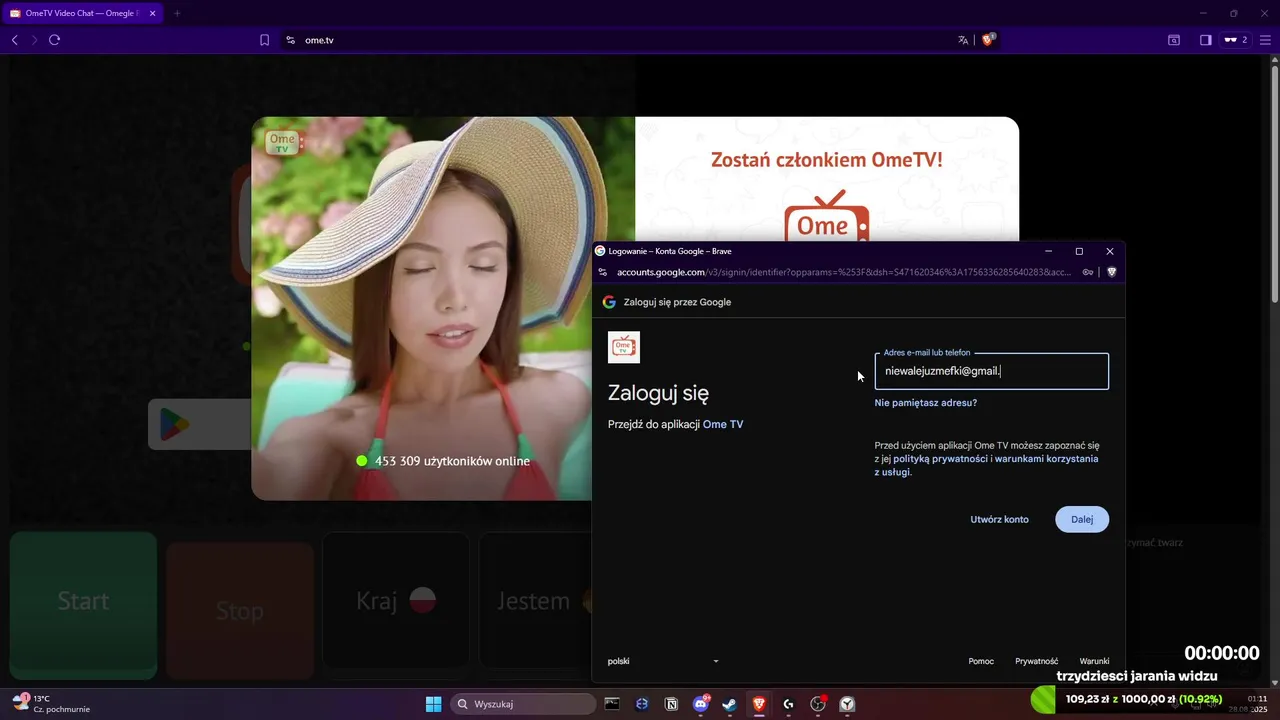Click the 453 309 użytkowników online text
1280x720 pixels.
pyautogui.click(x=452, y=461)
